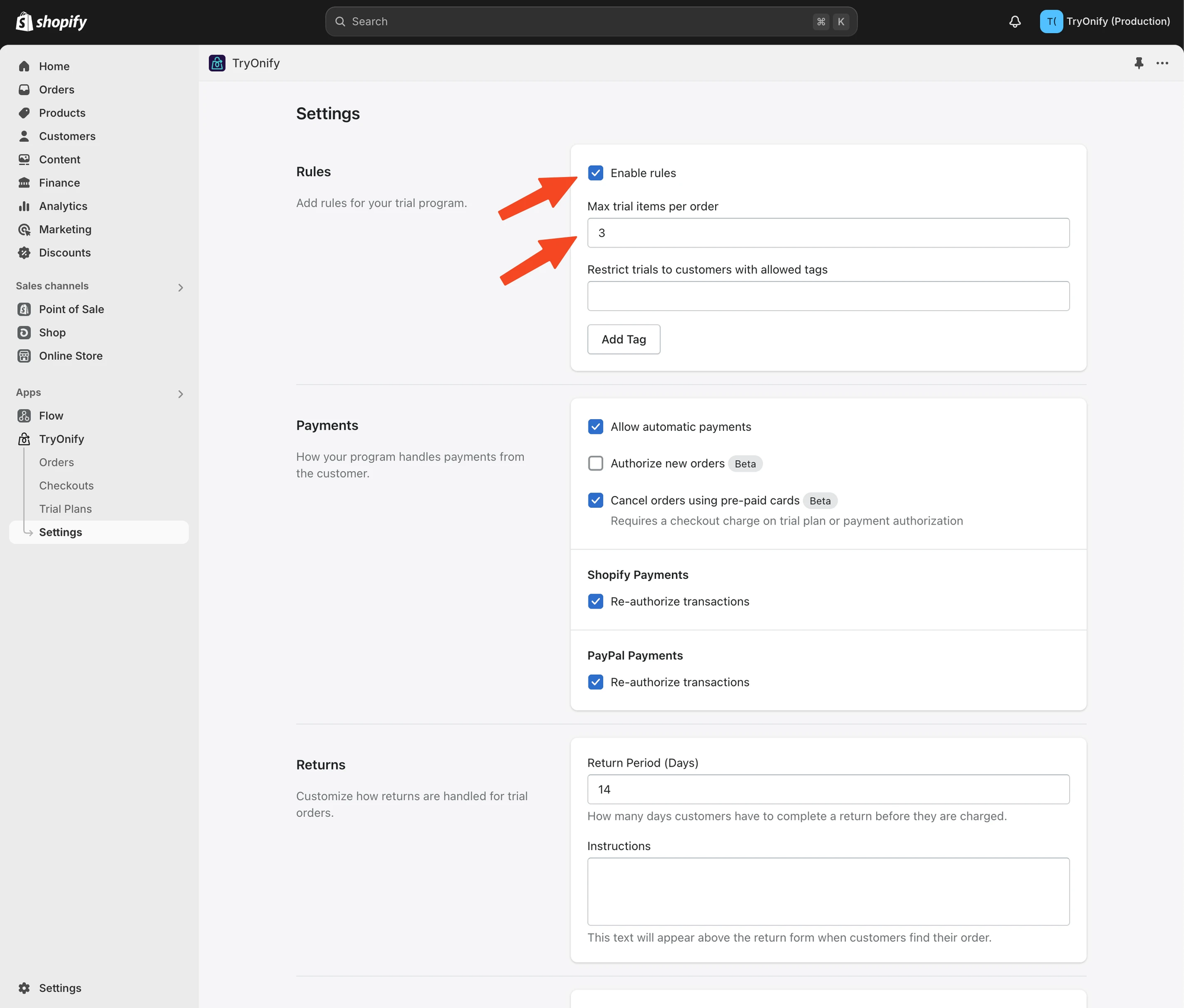Pin the TryOnify app
Viewport: 1184px width, 1008px height.
click(x=1138, y=63)
